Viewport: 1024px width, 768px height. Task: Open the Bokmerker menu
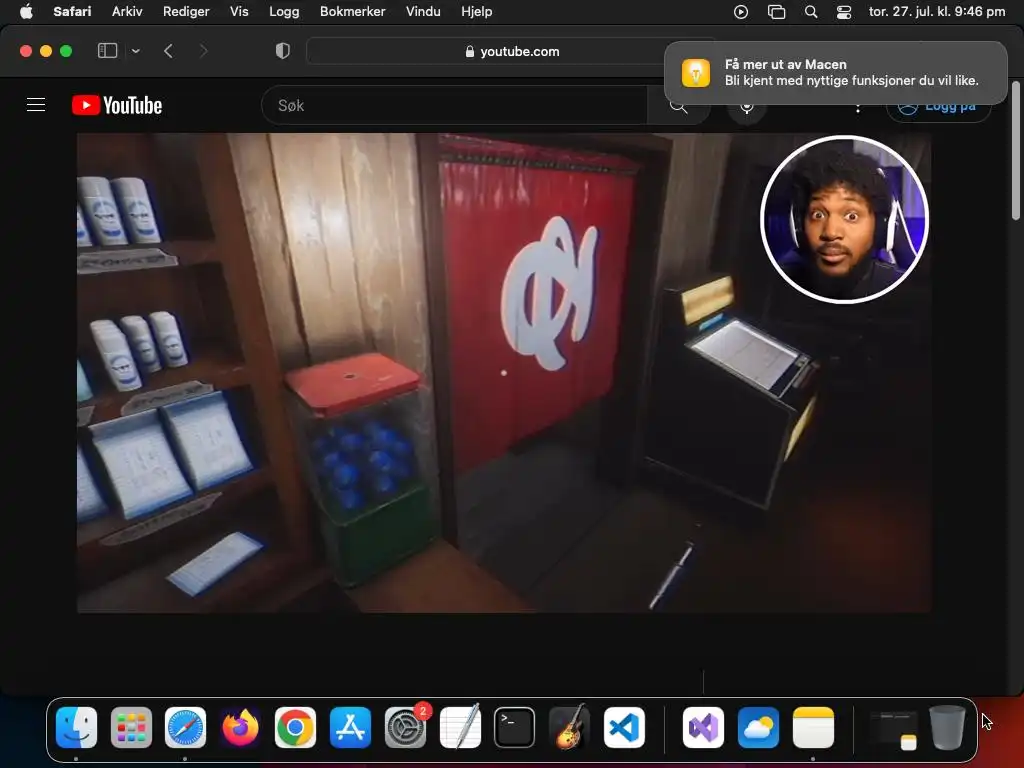pos(353,12)
